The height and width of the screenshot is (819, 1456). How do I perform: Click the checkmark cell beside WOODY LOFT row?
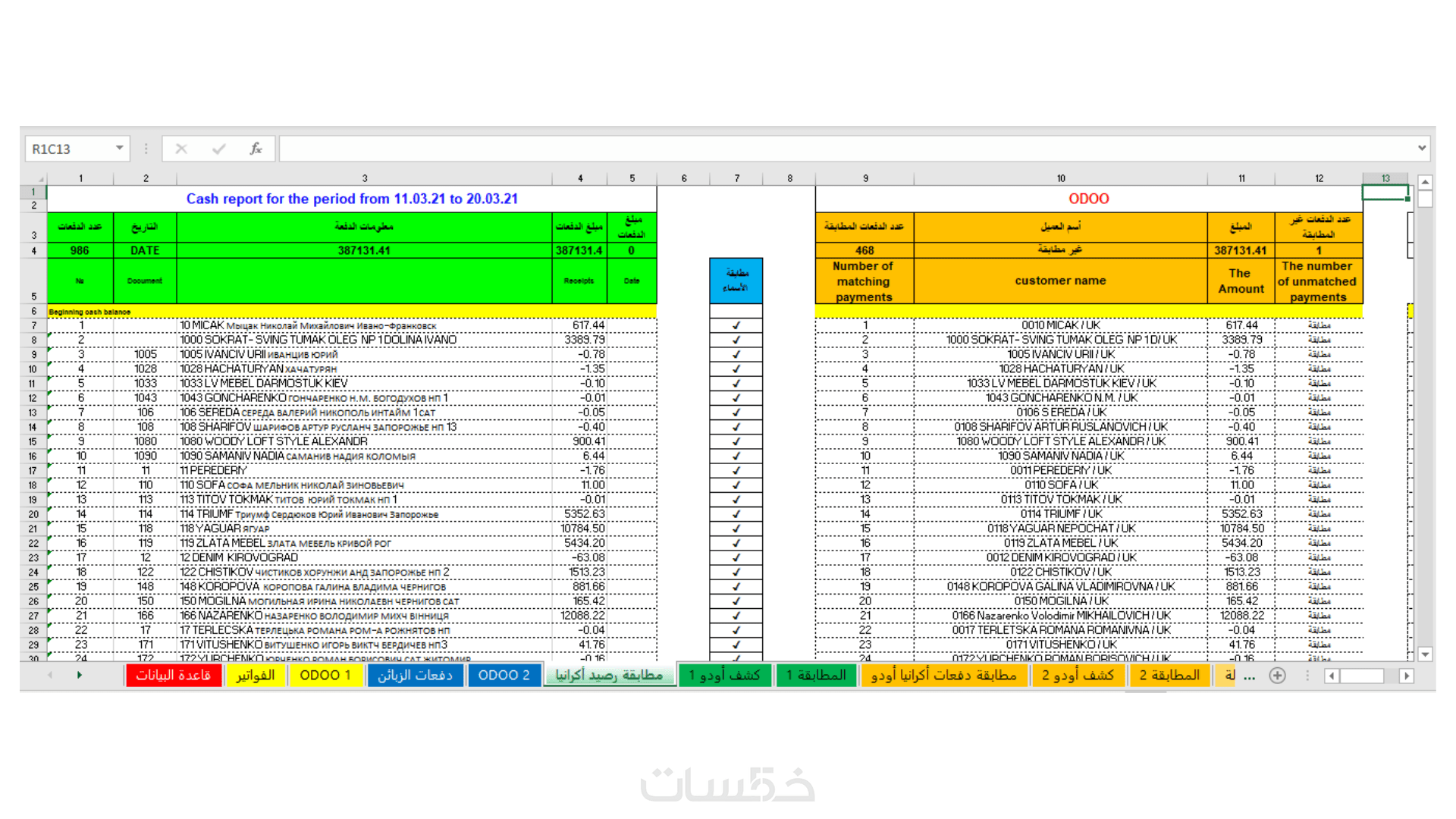pyautogui.click(x=736, y=441)
